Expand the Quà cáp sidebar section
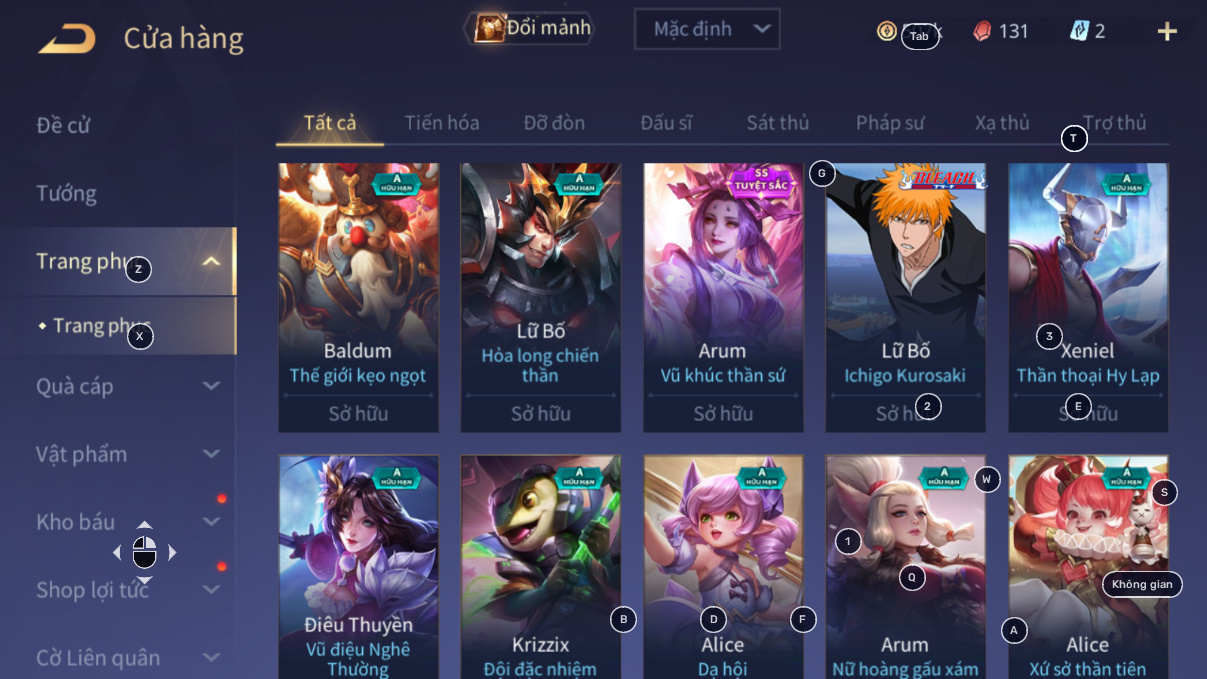1207x679 pixels. point(211,386)
